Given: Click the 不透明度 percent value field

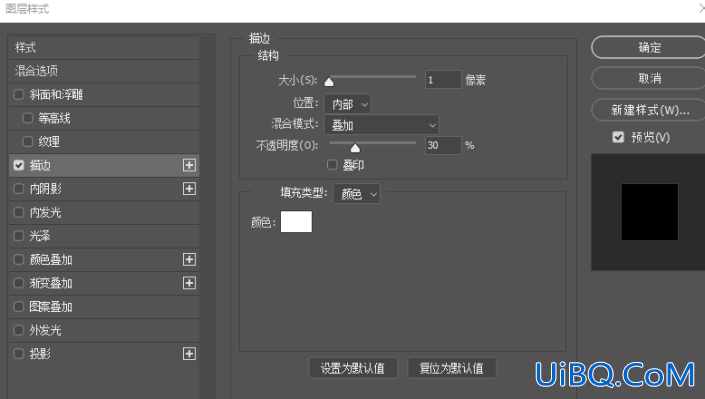Looking at the screenshot, I should pos(443,145).
